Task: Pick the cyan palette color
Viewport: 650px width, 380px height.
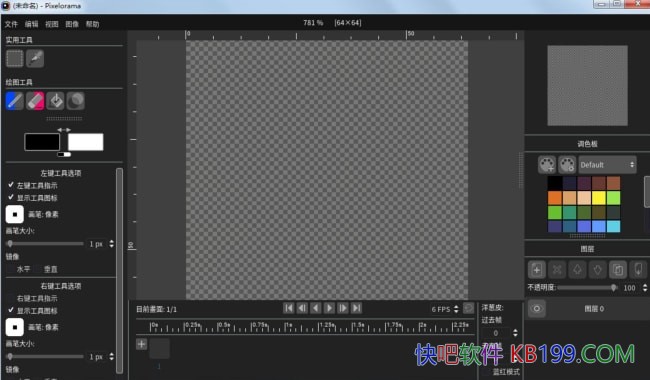Action: point(614,226)
